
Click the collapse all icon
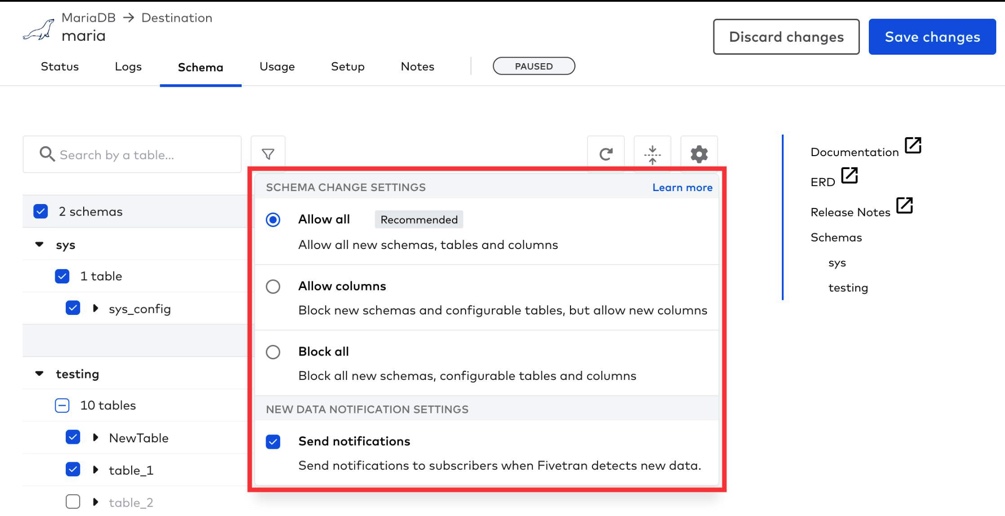click(652, 154)
